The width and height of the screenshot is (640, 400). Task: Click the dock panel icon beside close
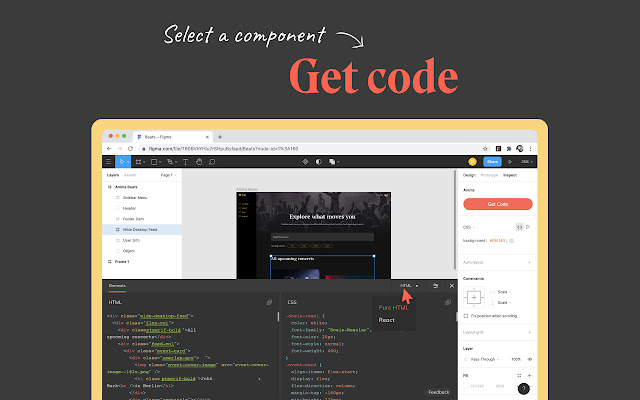coord(436,286)
